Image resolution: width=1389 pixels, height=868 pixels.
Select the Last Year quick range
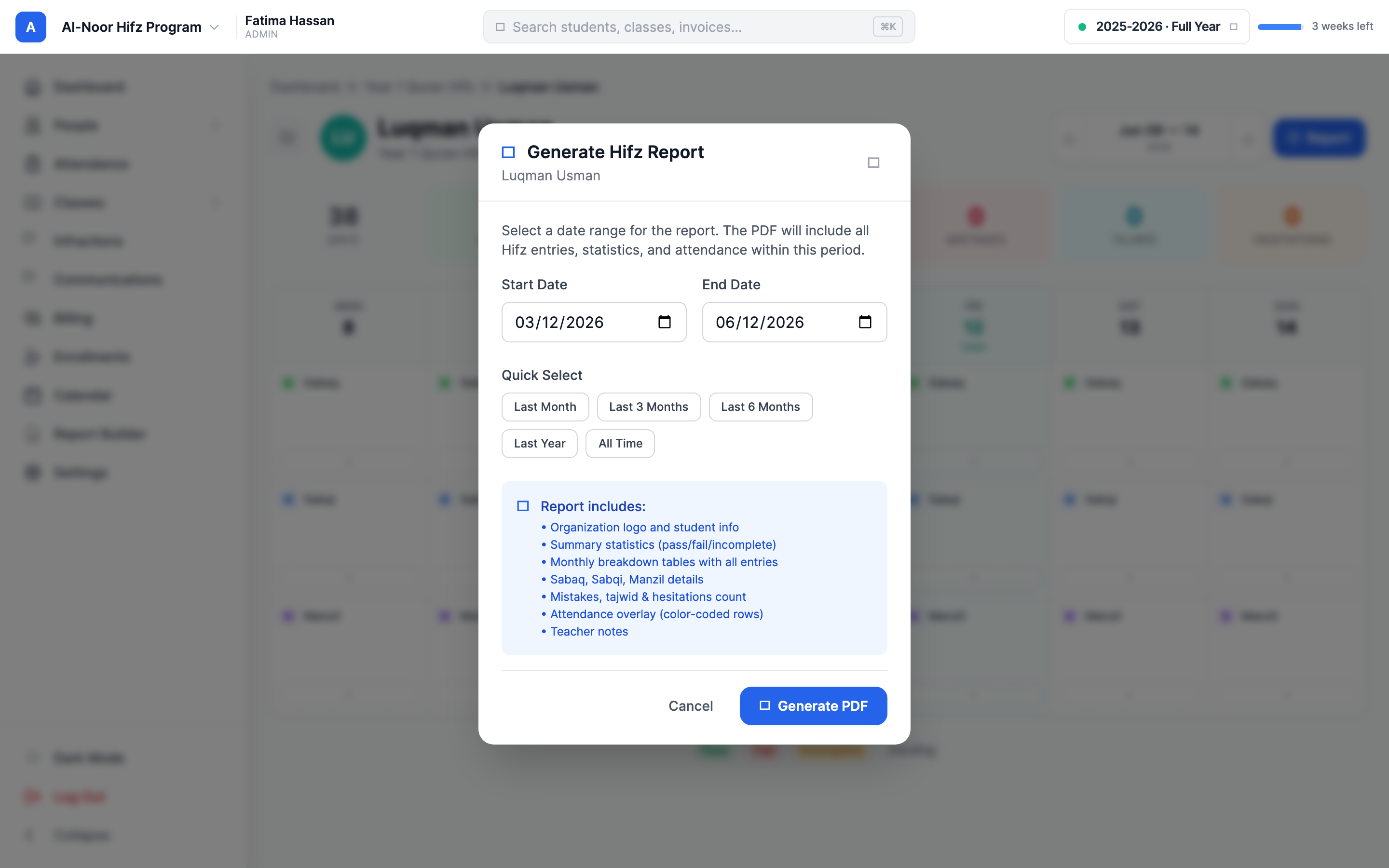539,444
